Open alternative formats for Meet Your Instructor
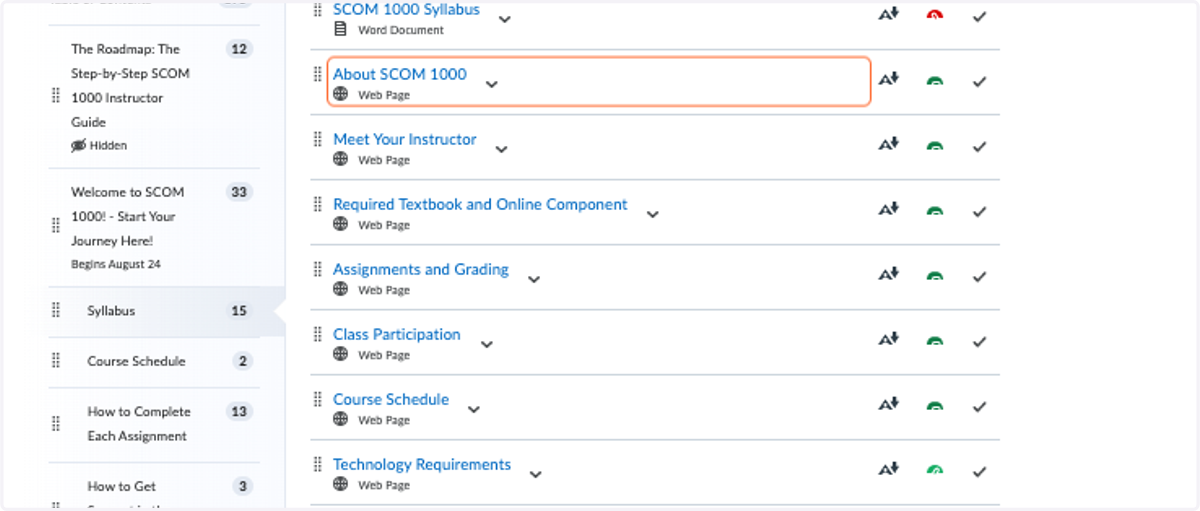 point(889,144)
